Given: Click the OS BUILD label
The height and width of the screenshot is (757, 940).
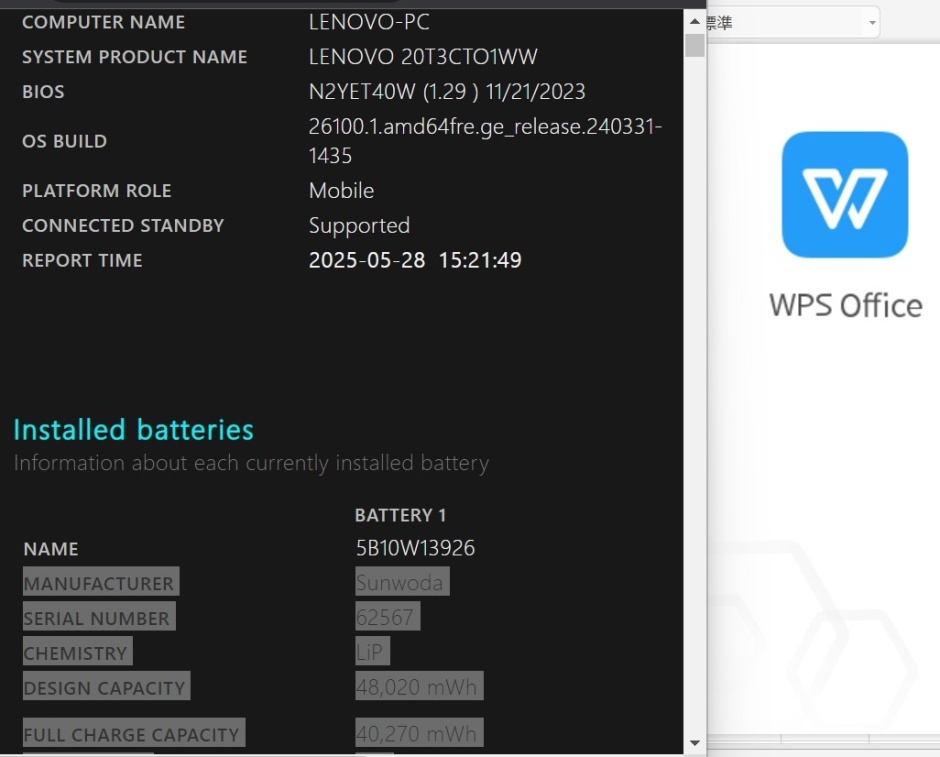Looking at the screenshot, I should point(65,141).
